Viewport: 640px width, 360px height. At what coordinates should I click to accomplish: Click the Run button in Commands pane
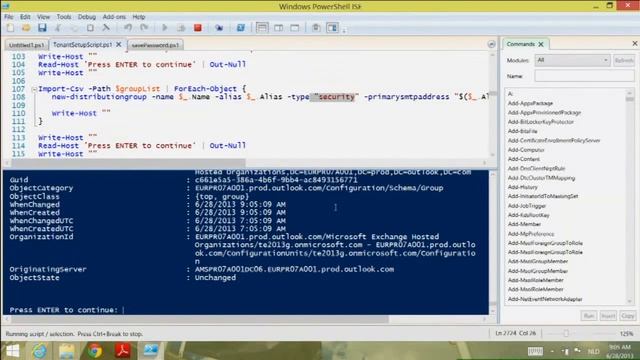tap(589, 316)
